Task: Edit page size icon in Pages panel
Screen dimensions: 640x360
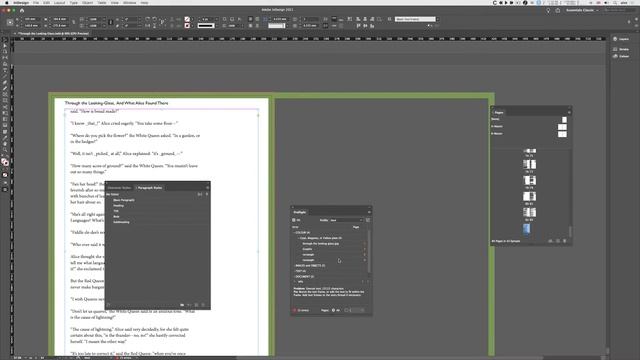Action: click(550, 241)
